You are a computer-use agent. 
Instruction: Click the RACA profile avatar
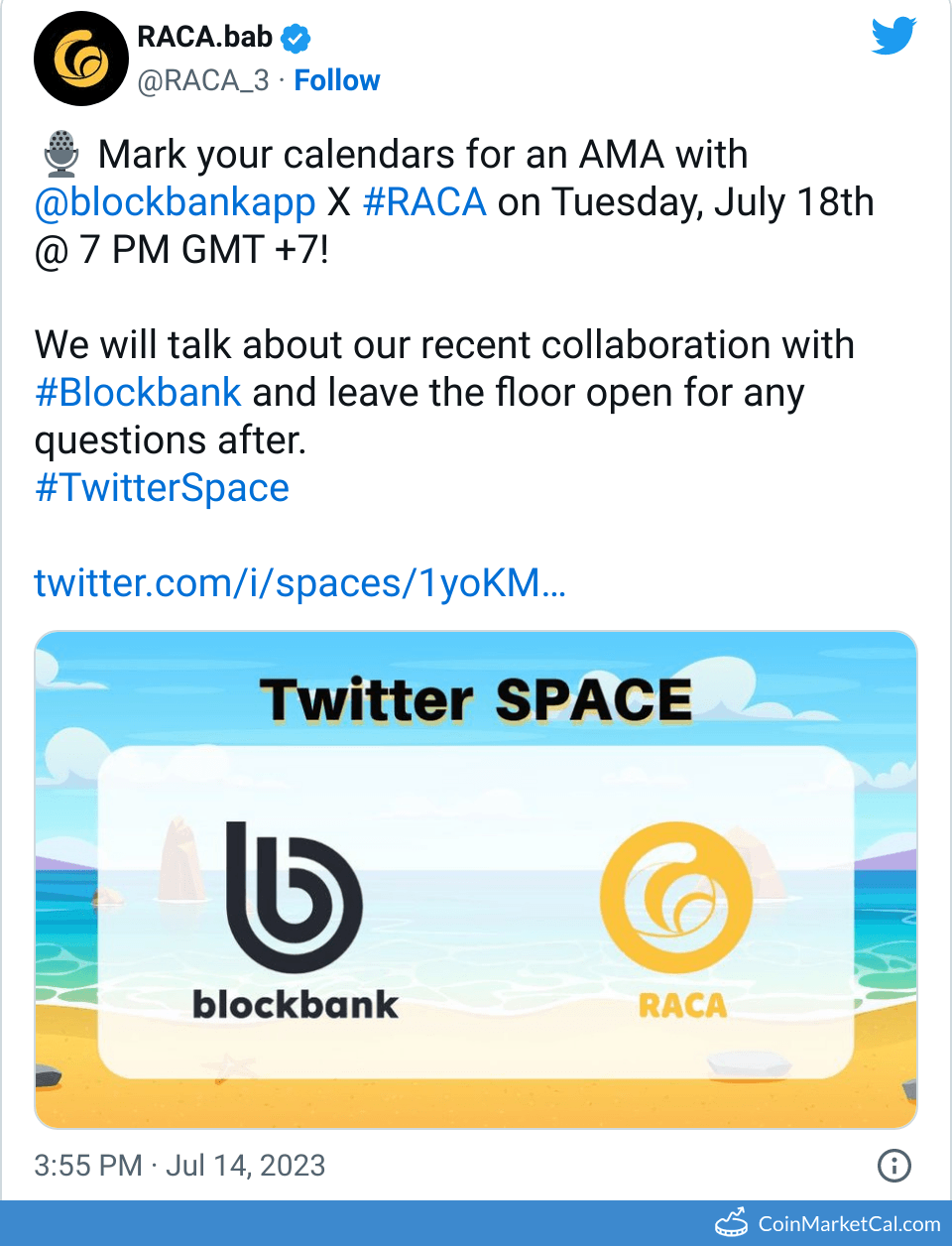click(x=81, y=58)
